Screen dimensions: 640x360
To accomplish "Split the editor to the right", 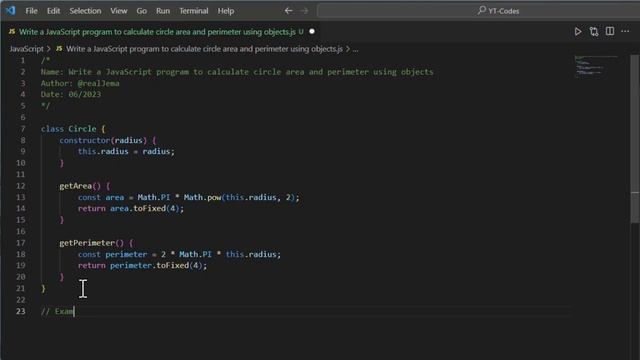I will [610, 31].
